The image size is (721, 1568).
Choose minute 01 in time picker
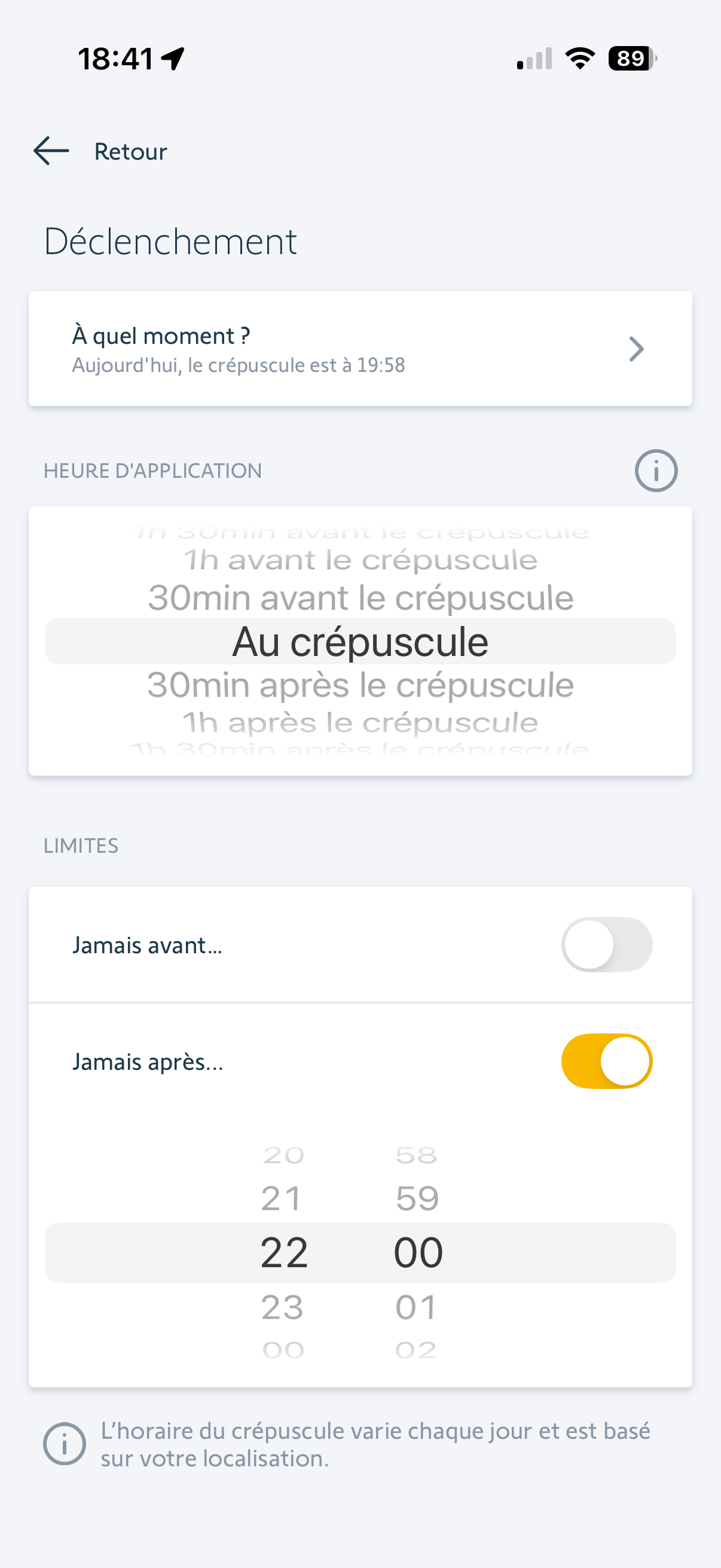pyautogui.click(x=417, y=1307)
